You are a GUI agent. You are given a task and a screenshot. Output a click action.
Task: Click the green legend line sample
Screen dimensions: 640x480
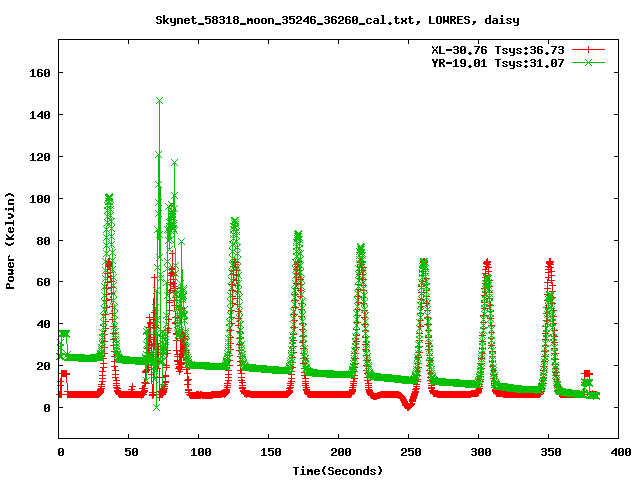(x=588, y=62)
